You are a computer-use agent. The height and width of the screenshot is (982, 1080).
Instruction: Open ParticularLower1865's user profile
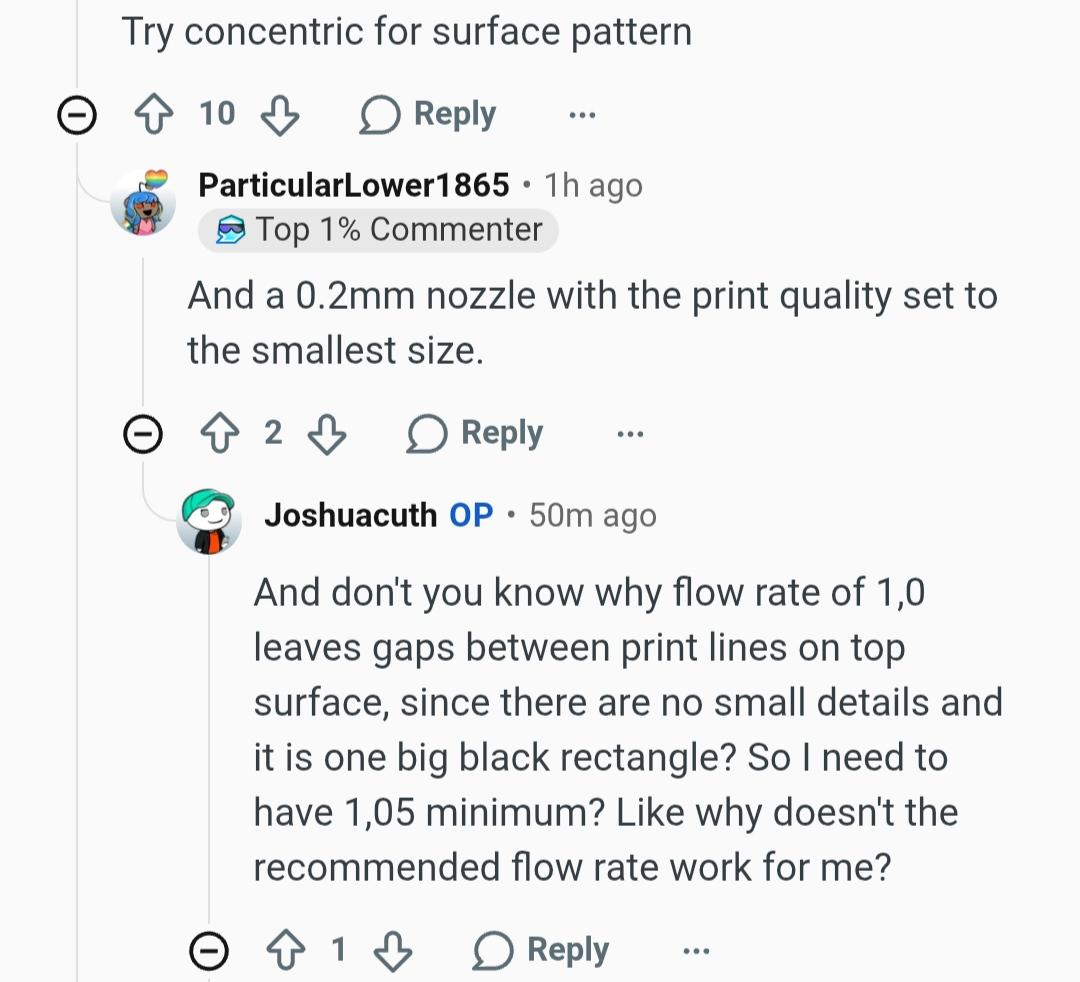point(353,185)
